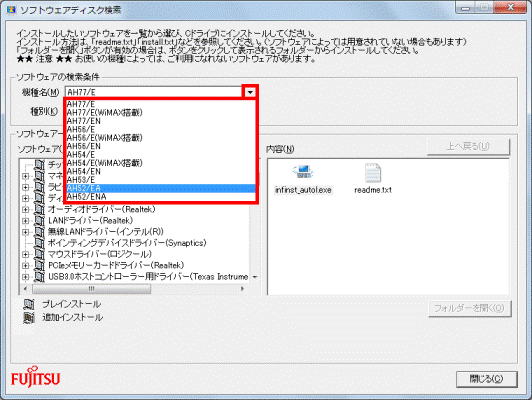Viewport: 532px width, 400px height.
Task: Select AH56/E from the model list
Action: tap(160, 129)
